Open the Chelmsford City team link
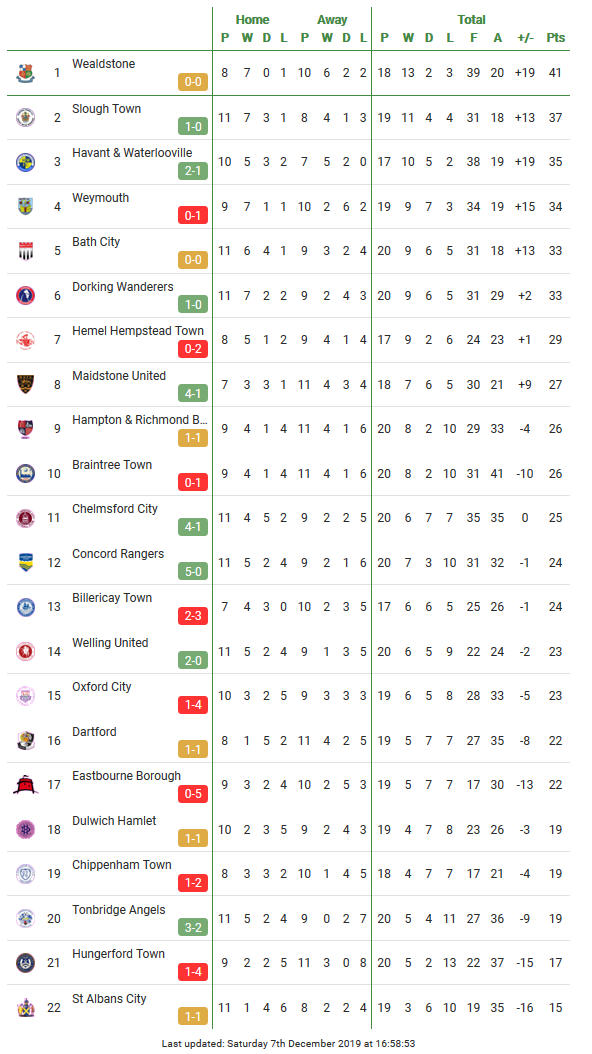Viewport: 592px width, 1054px height. point(115,509)
